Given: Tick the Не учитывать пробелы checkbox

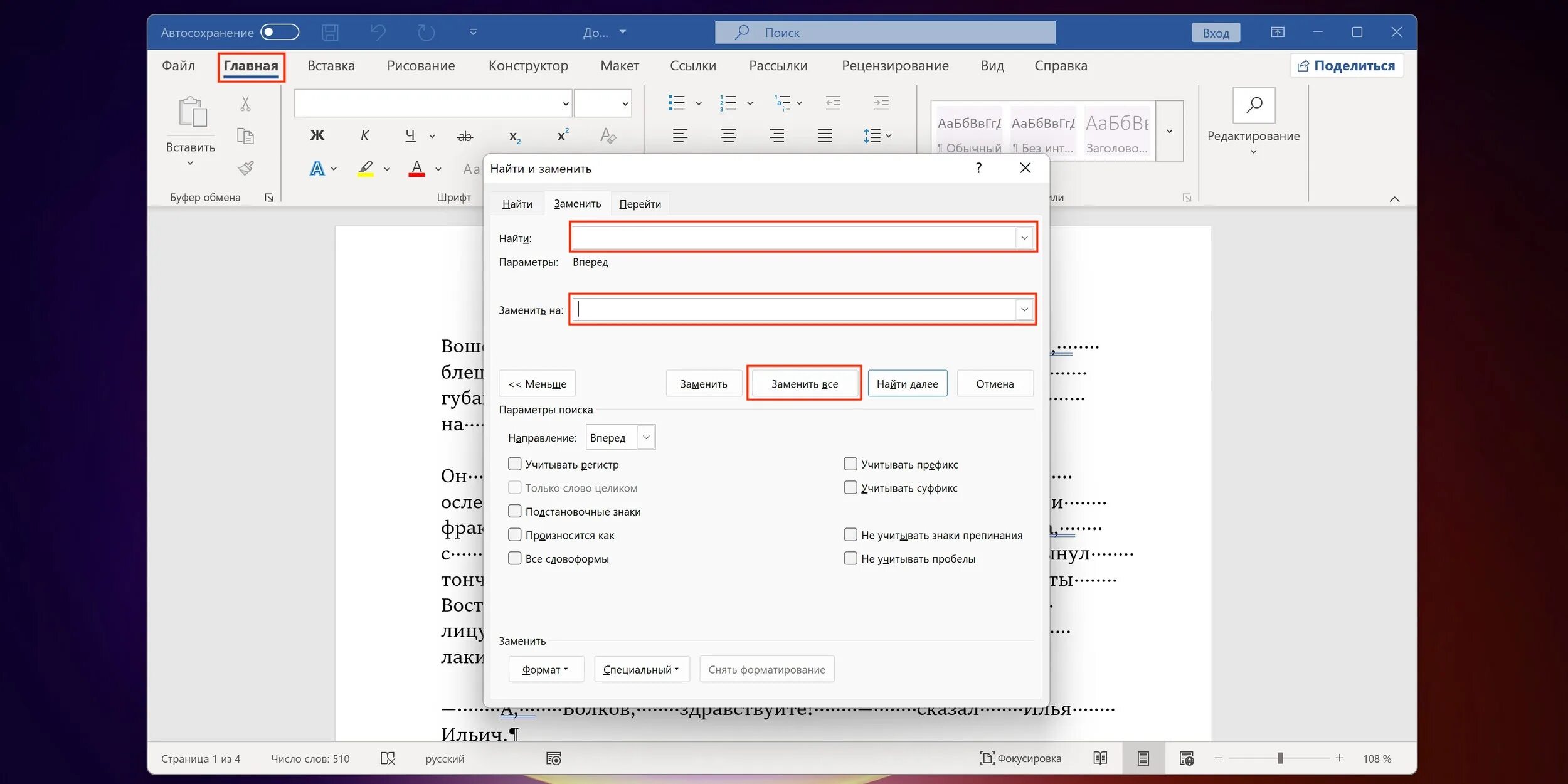Looking at the screenshot, I should (850, 558).
